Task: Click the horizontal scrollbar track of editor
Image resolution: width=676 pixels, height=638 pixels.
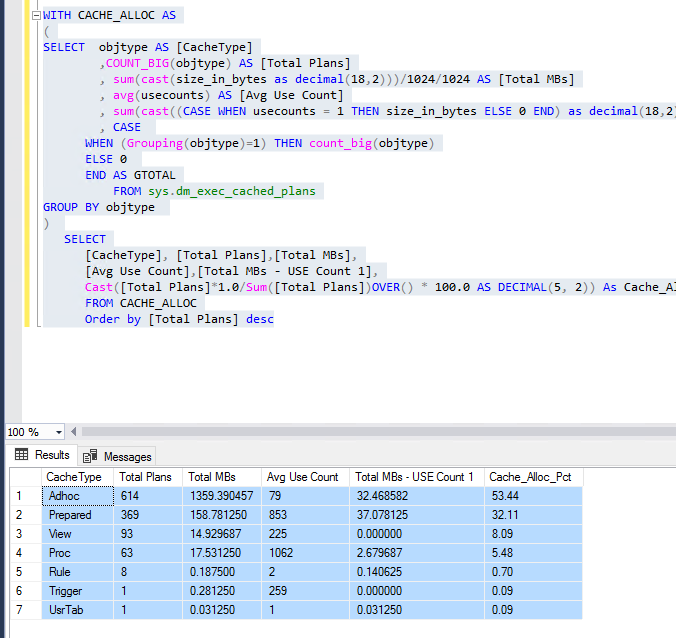Action: click(x=379, y=432)
